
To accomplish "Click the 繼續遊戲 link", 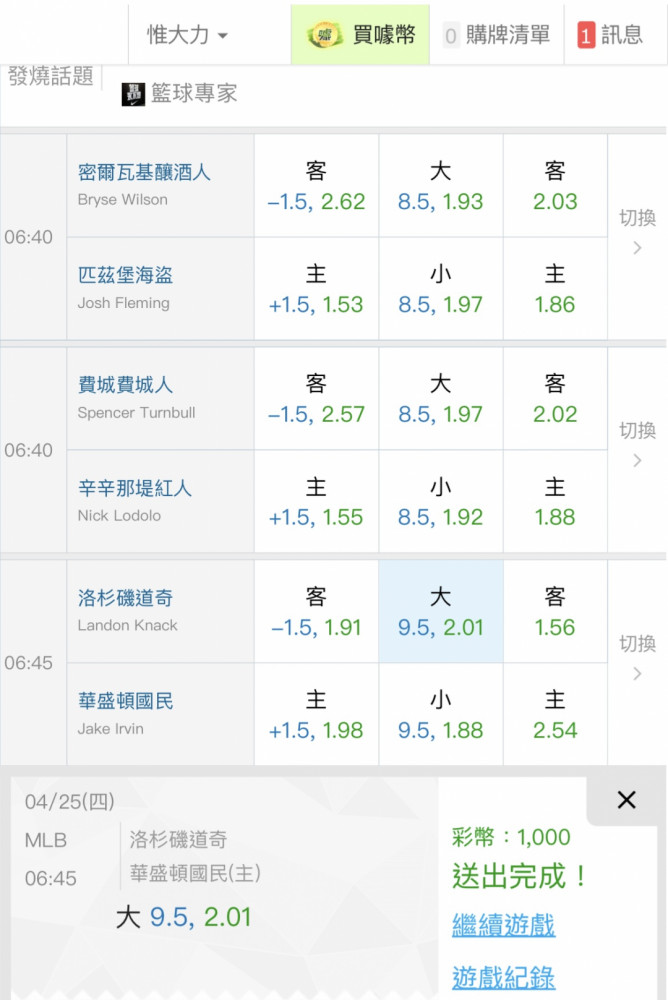I will click(503, 925).
